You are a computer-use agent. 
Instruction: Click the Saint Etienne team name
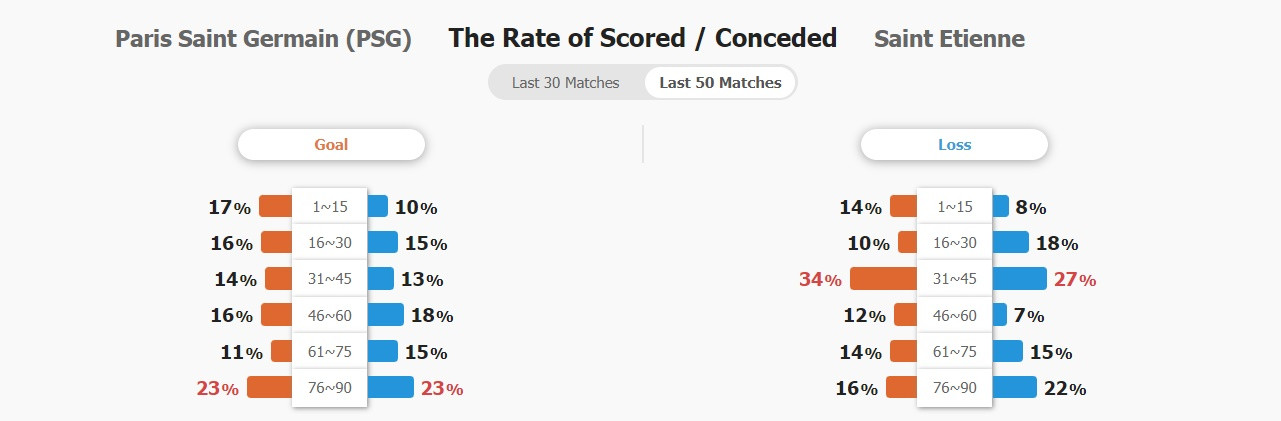(x=949, y=39)
